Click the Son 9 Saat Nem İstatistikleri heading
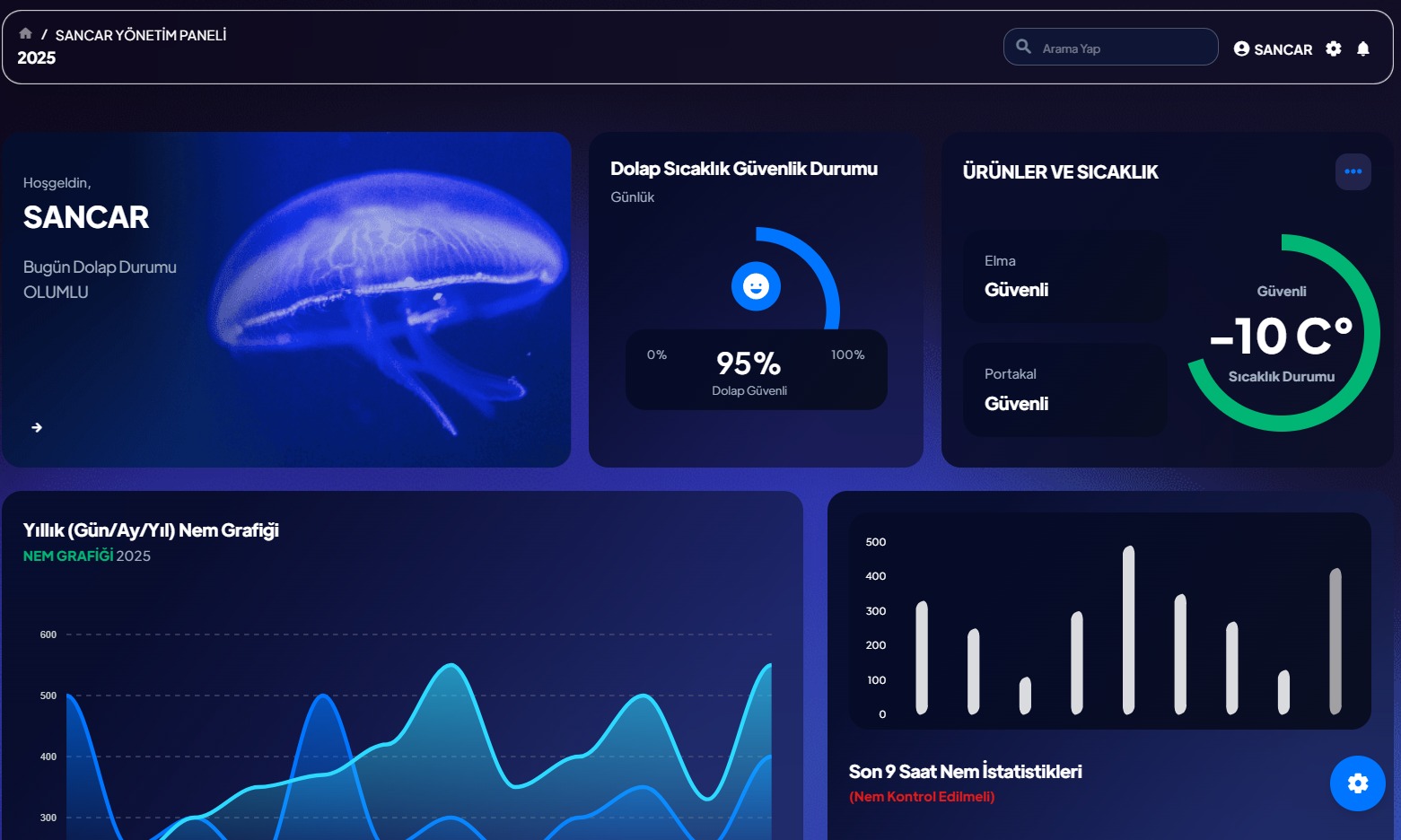This screenshot has width=1401, height=840. (x=965, y=772)
